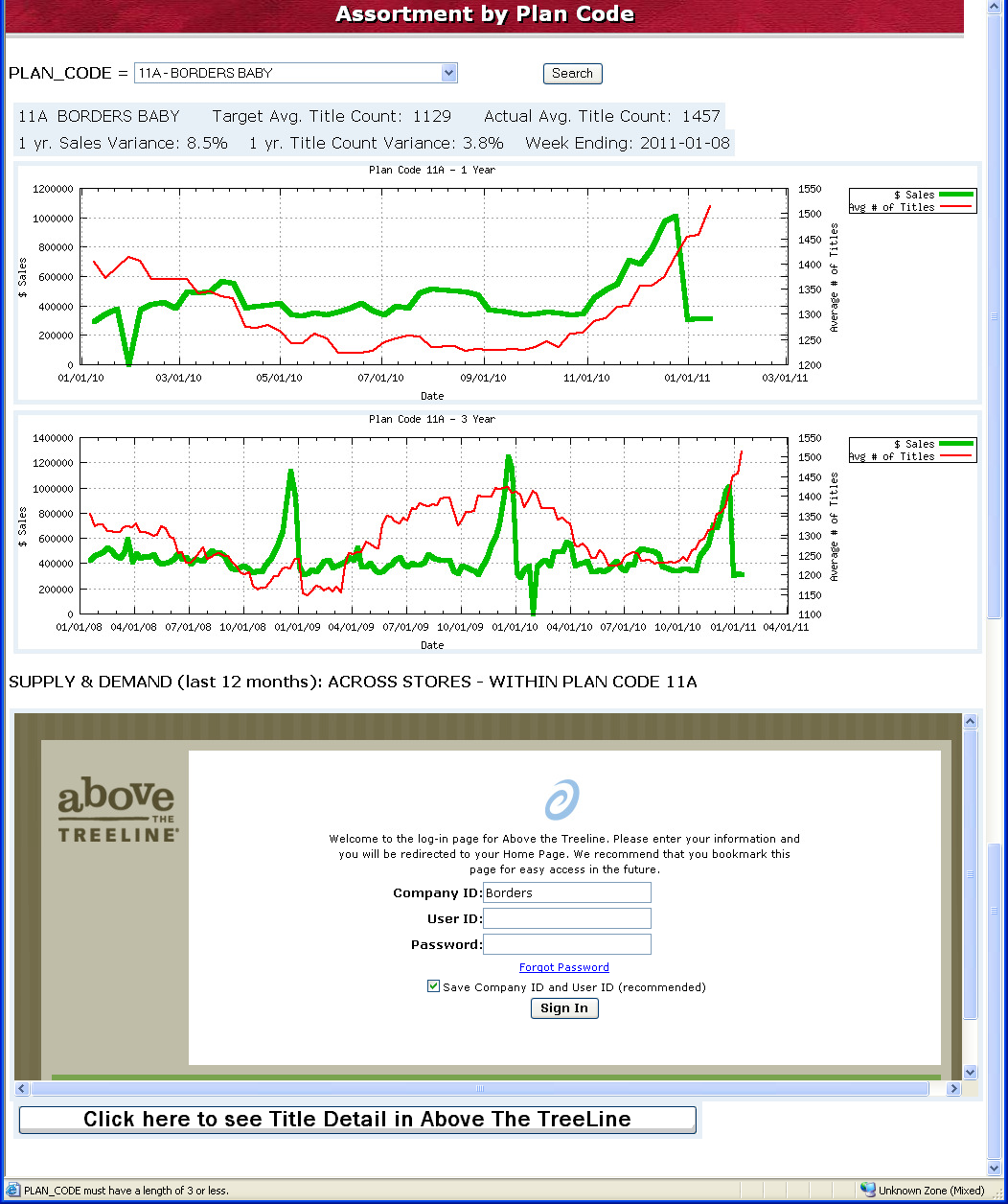
Task: Click the up arrow of the login frame's vertical scrollbar
Action: 971,721
